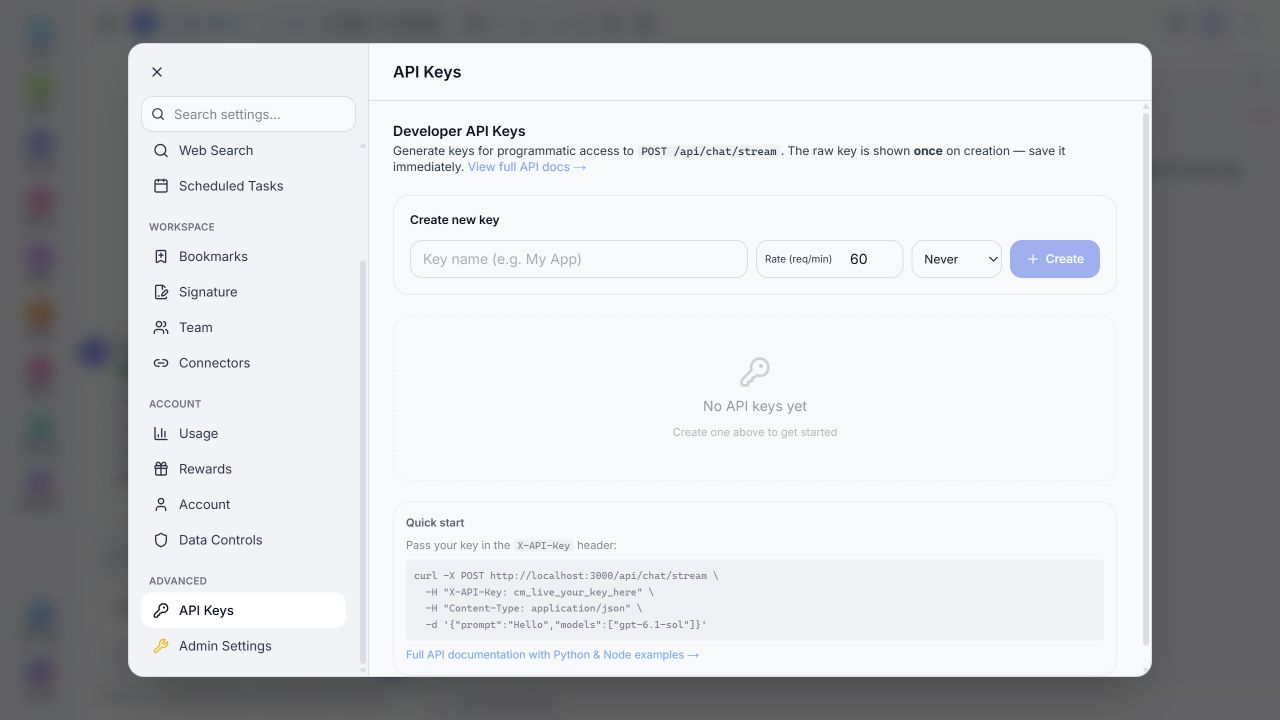
Task: Click the sidebar scrollbar thumb
Action: 363,462
